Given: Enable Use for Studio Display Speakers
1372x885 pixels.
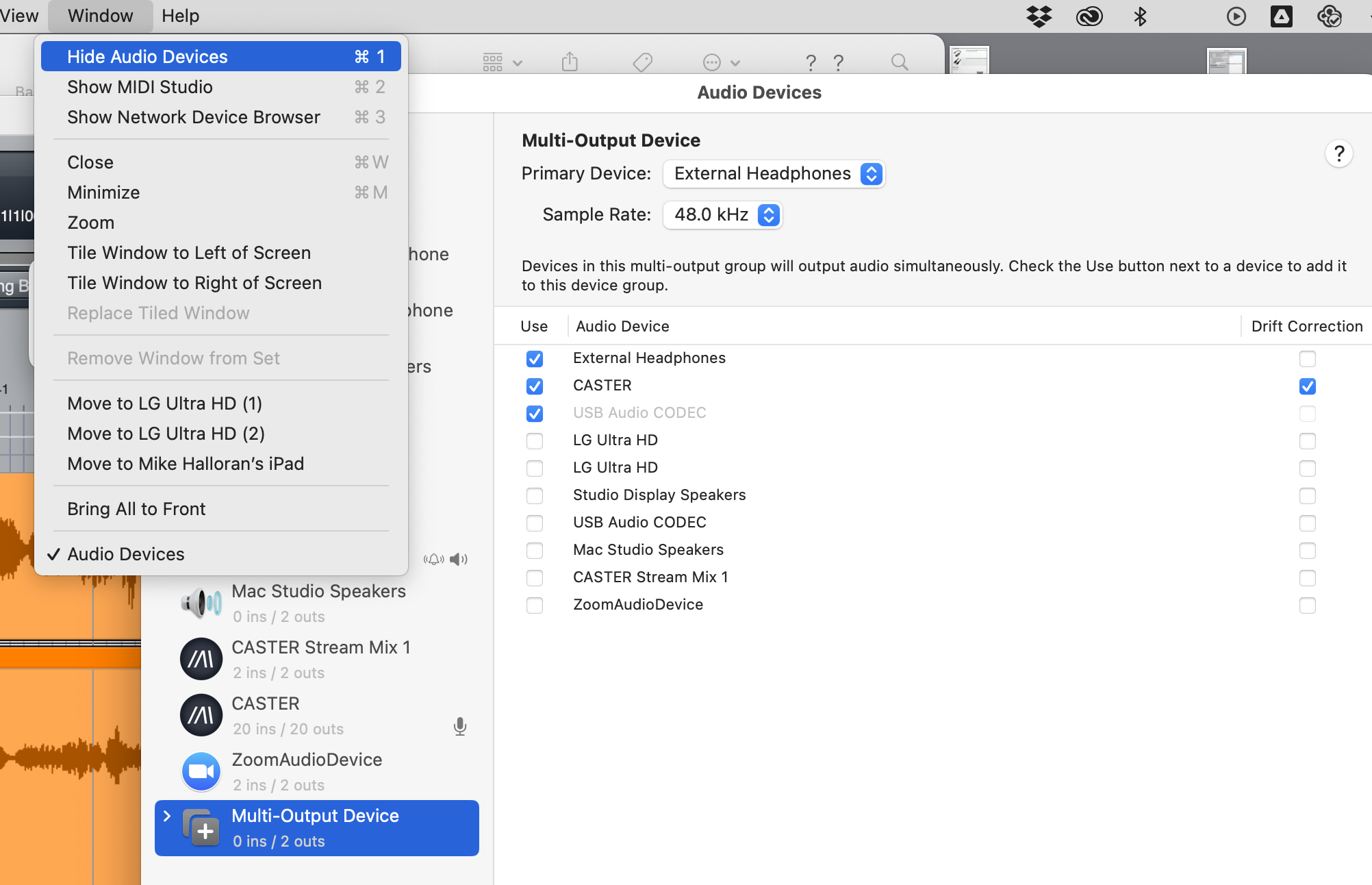Looking at the screenshot, I should (535, 495).
